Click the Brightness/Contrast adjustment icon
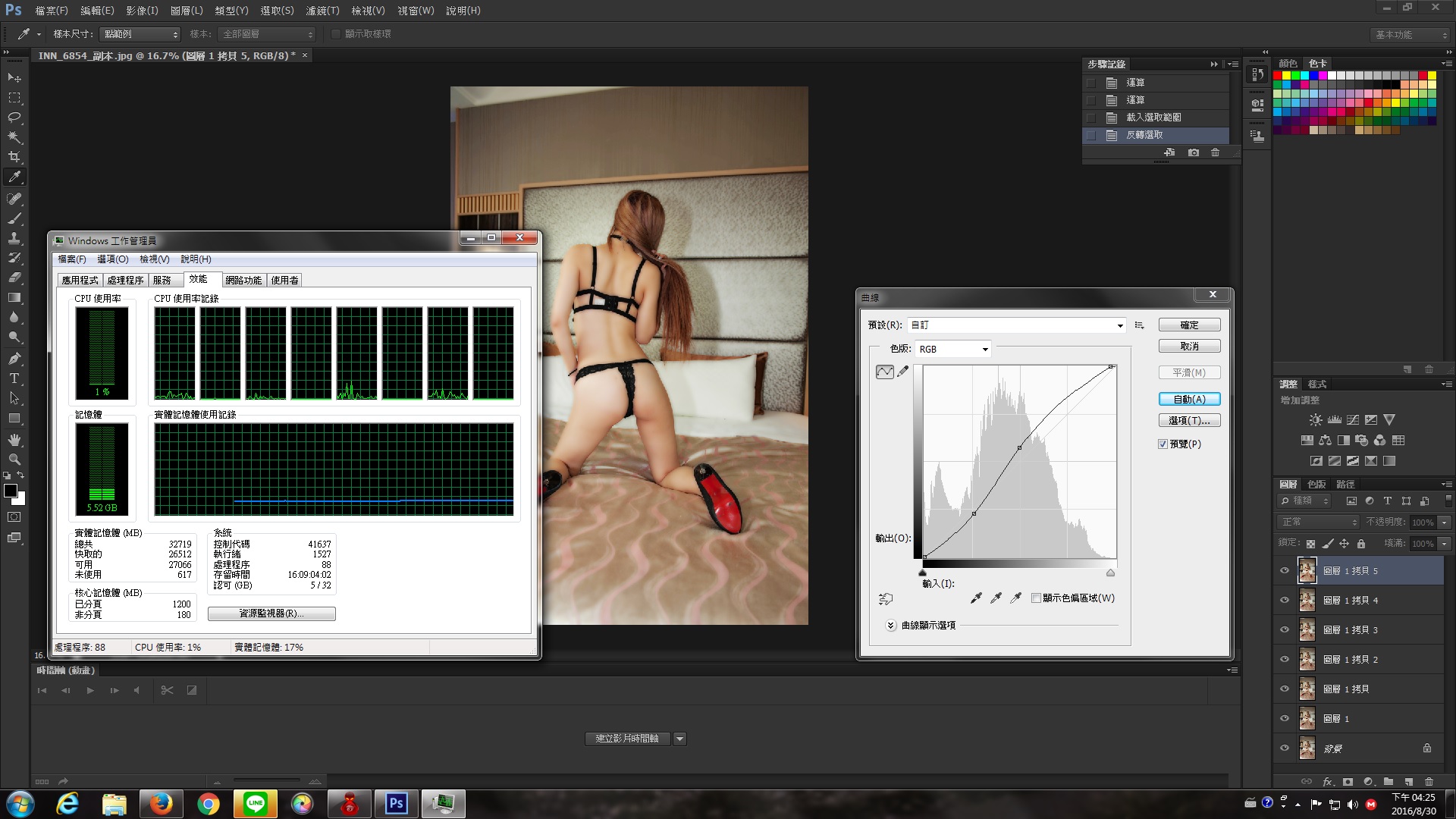 pyautogui.click(x=1316, y=419)
